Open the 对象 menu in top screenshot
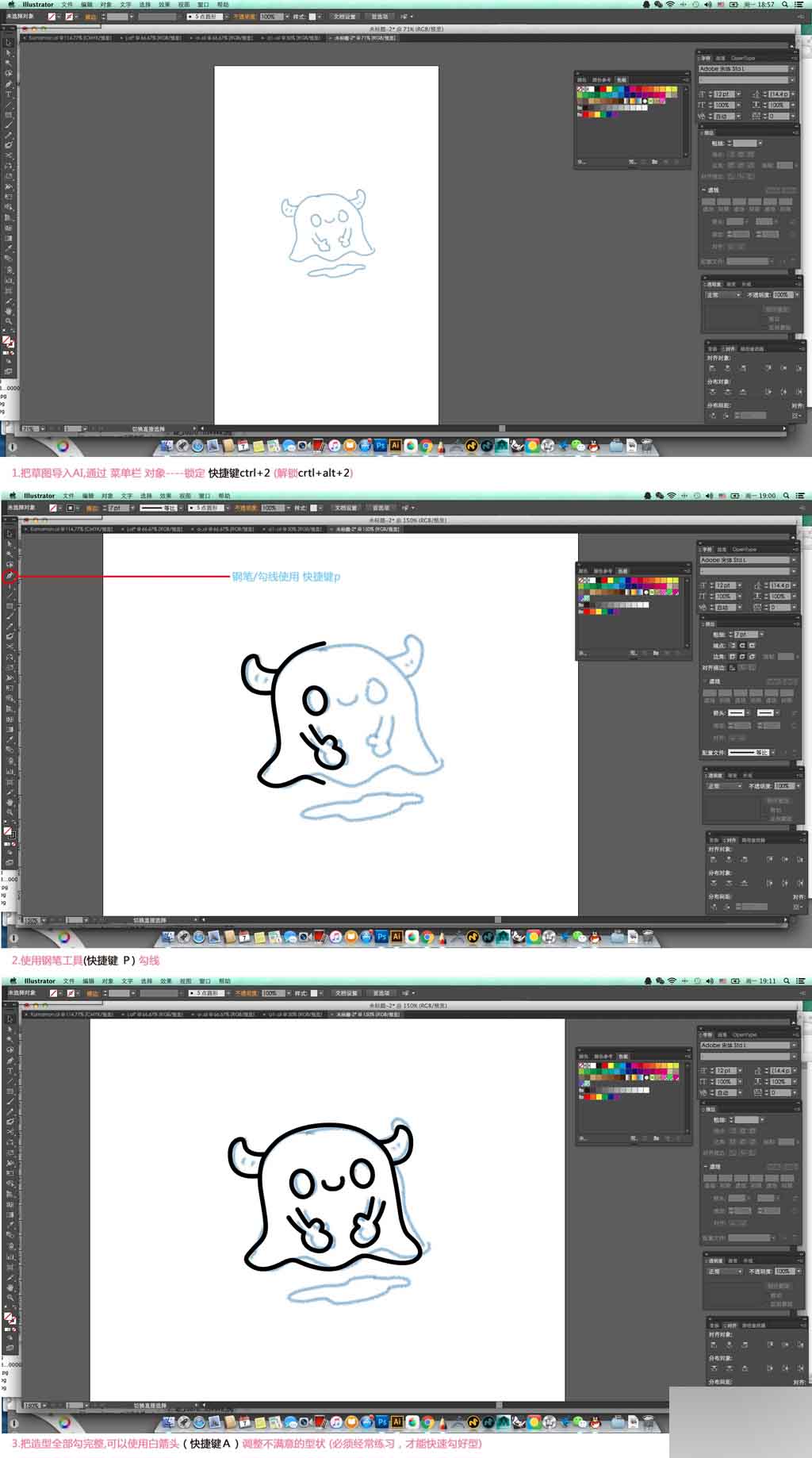Screen dimensions: 812x1458 coord(106,5)
